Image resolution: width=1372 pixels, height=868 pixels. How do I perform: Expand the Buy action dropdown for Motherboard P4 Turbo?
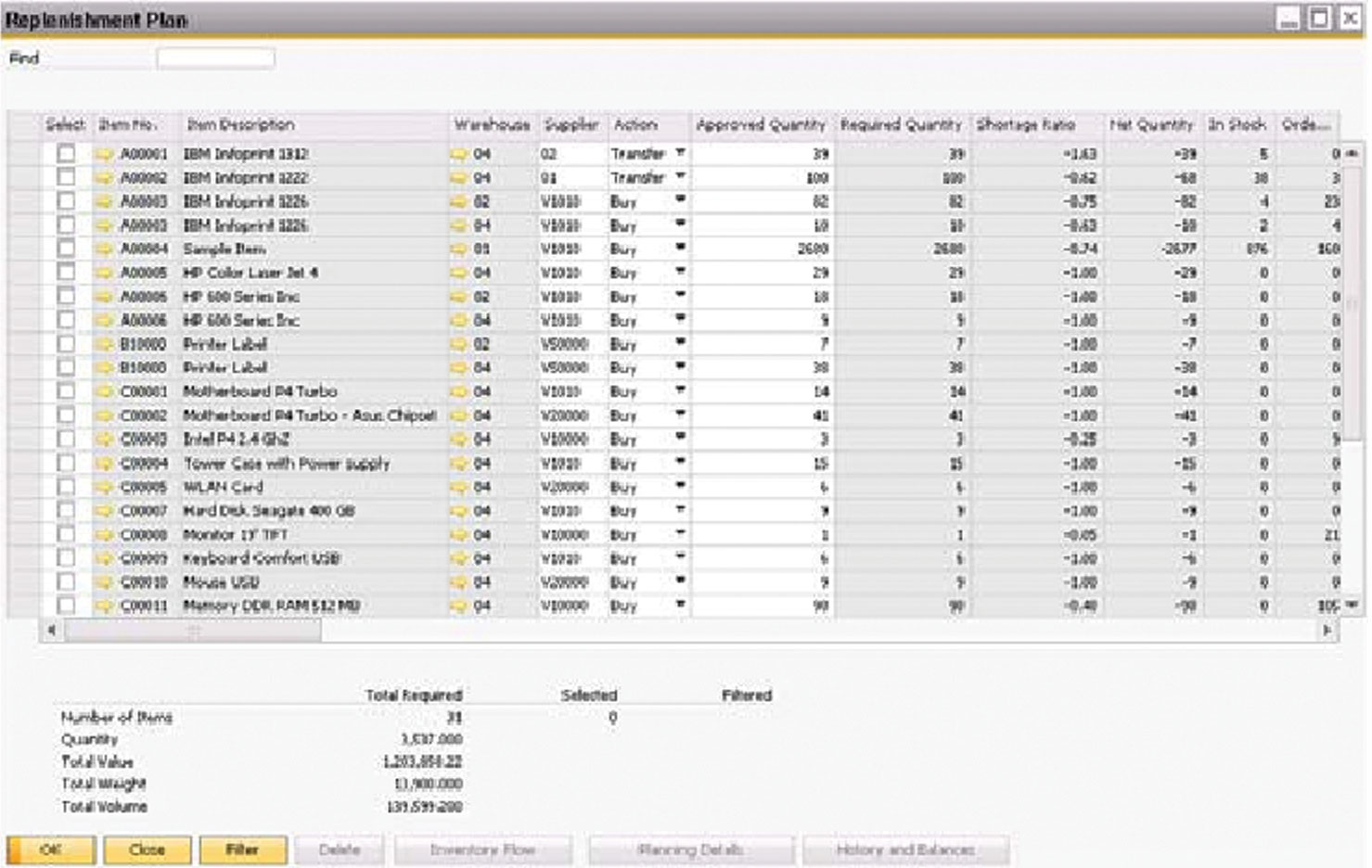(x=678, y=392)
